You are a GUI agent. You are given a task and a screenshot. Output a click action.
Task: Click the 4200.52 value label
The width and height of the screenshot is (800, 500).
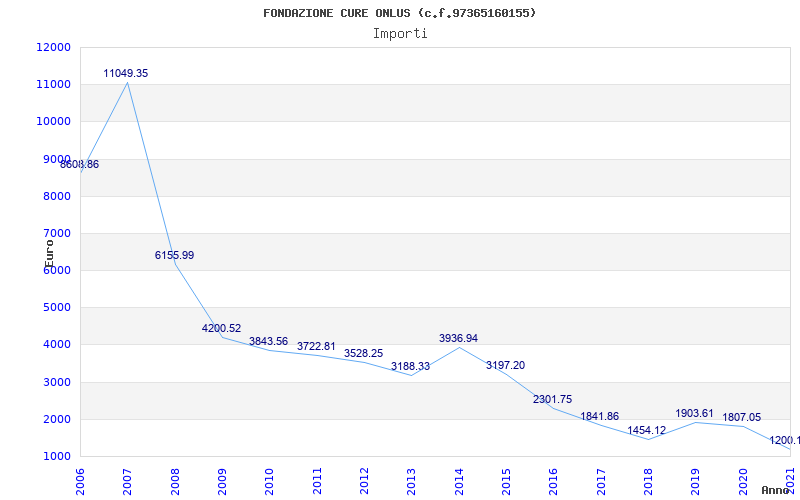point(221,329)
